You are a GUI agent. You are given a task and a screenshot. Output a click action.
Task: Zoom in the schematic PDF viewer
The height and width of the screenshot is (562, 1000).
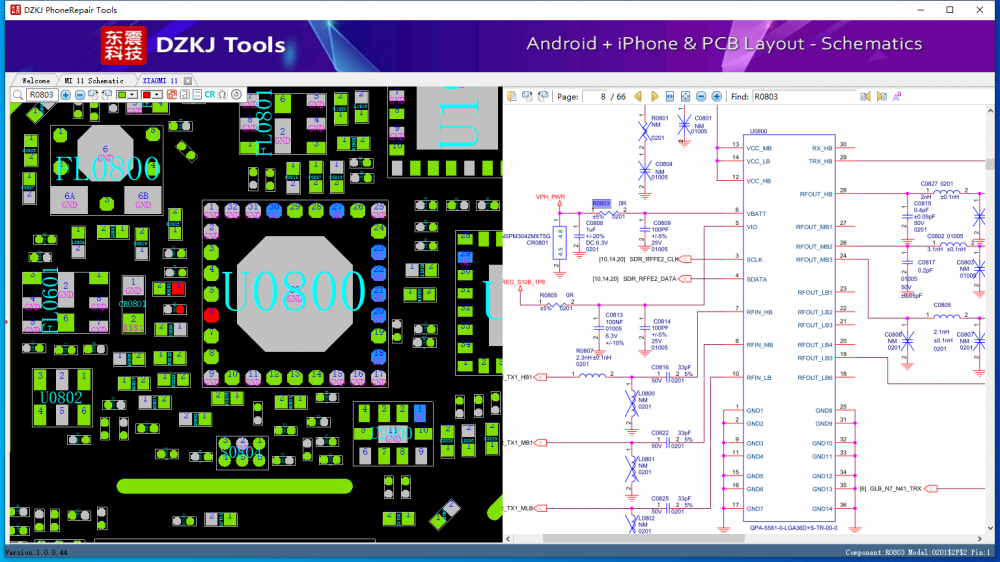point(717,96)
